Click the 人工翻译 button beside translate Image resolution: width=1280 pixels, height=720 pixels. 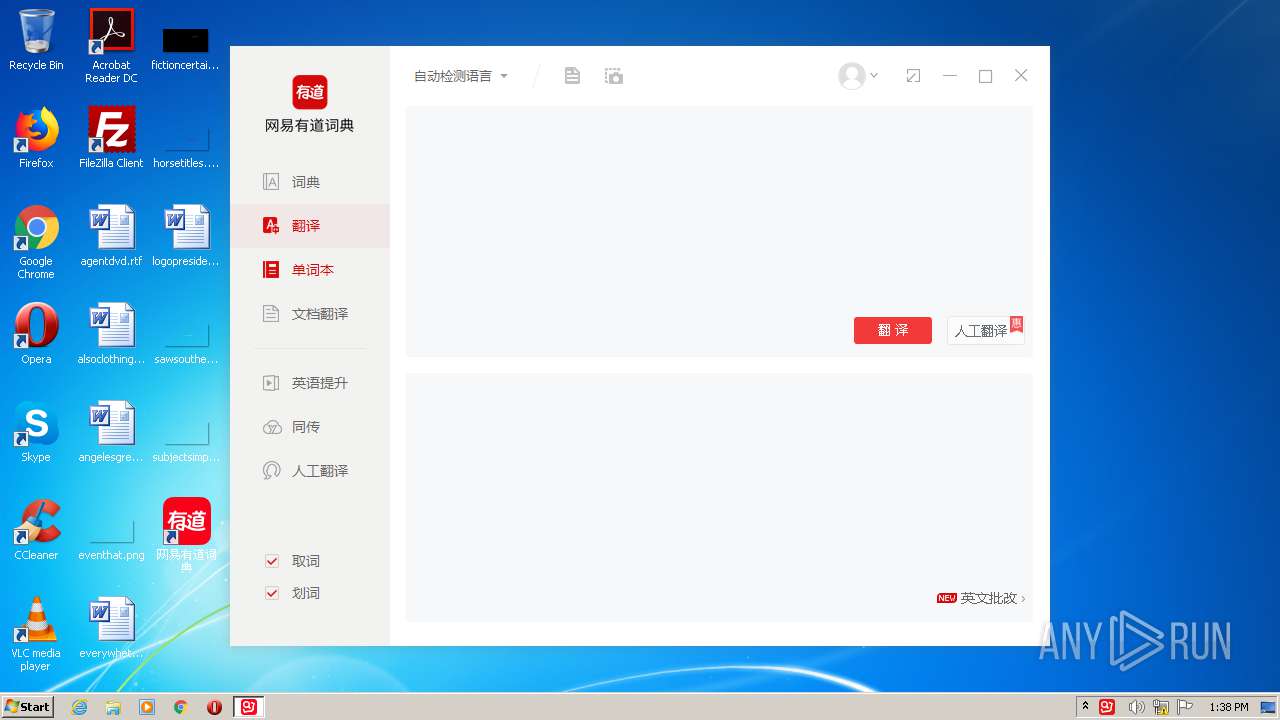[985, 330]
